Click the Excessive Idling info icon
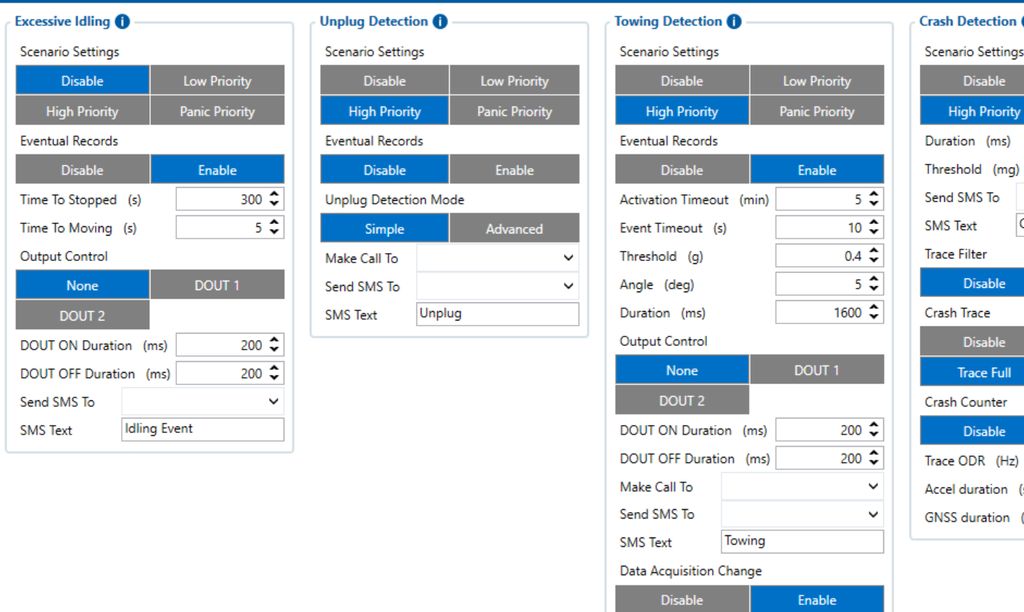This screenshot has height=612, width=1024. point(122,22)
